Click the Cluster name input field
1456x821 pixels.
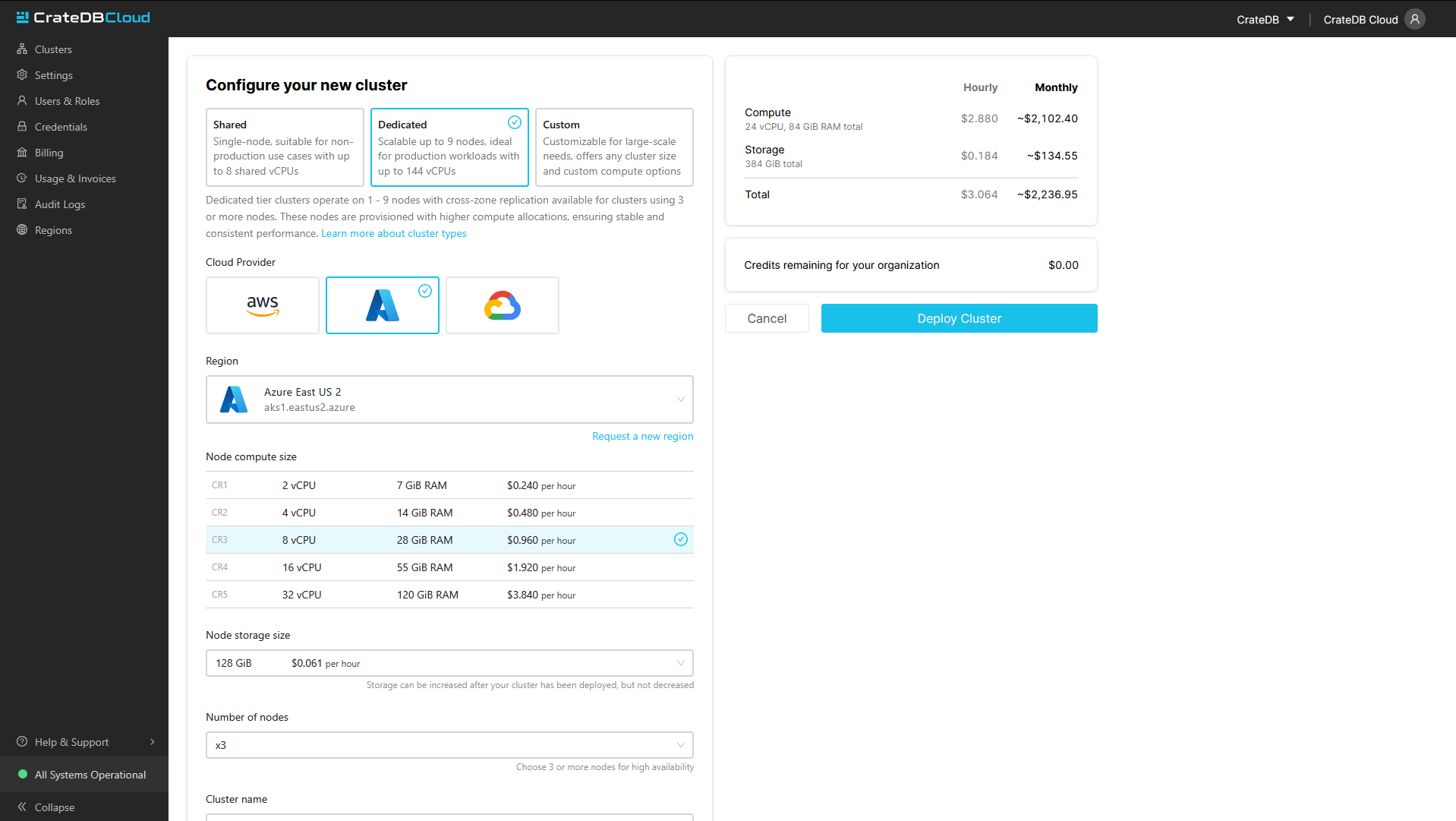point(449,819)
